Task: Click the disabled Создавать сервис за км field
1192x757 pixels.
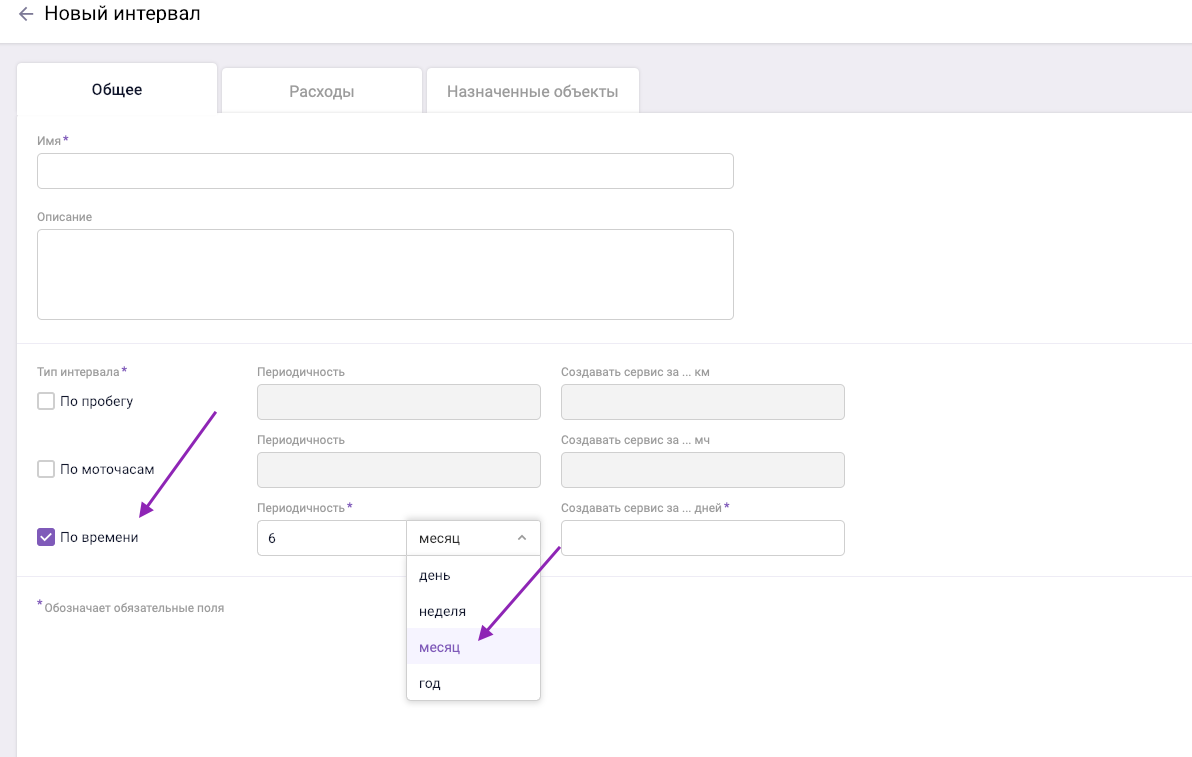Action: (x=702, y=402)
